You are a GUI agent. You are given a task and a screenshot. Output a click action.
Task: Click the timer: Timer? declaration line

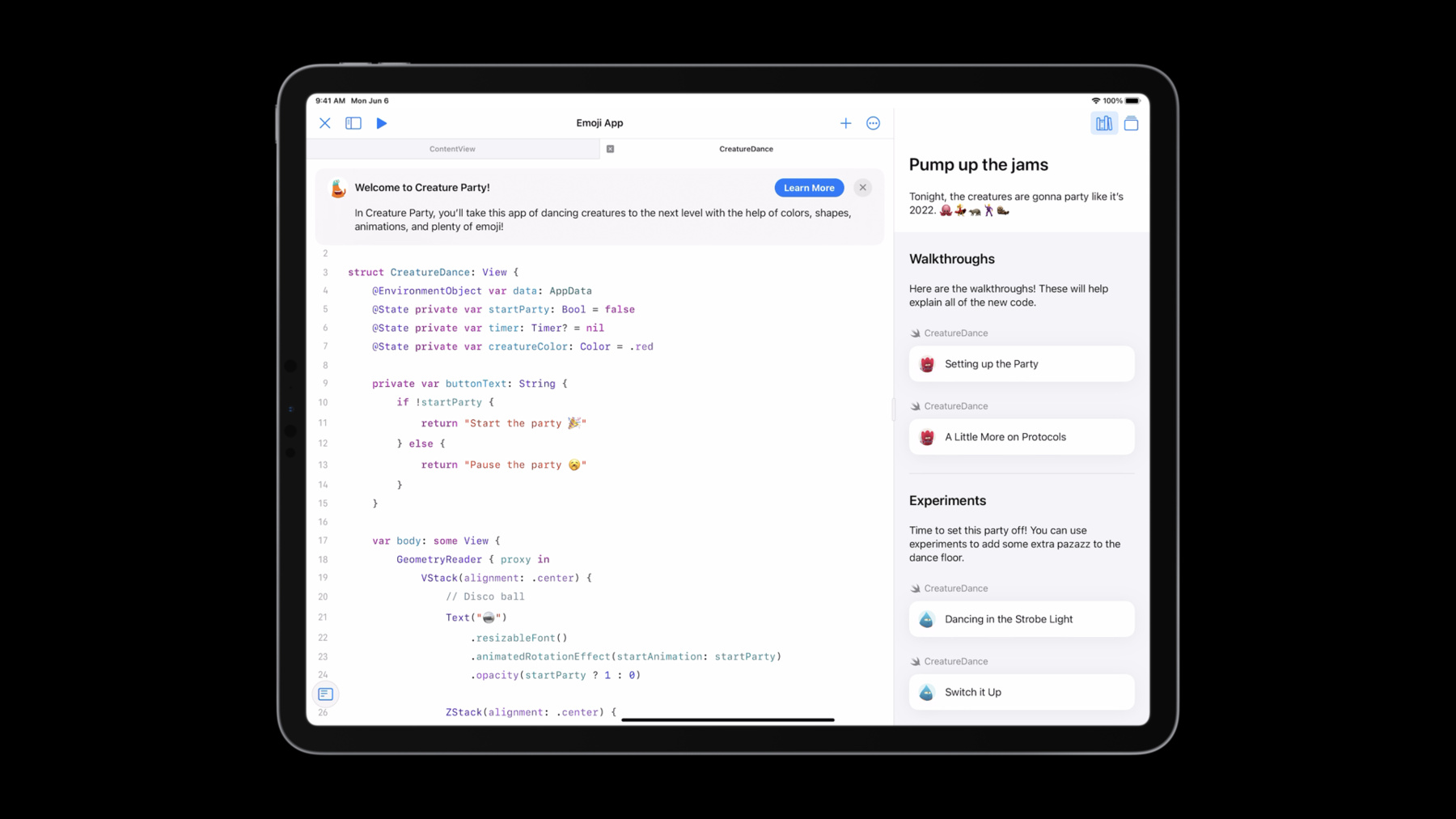coord(488,328)
